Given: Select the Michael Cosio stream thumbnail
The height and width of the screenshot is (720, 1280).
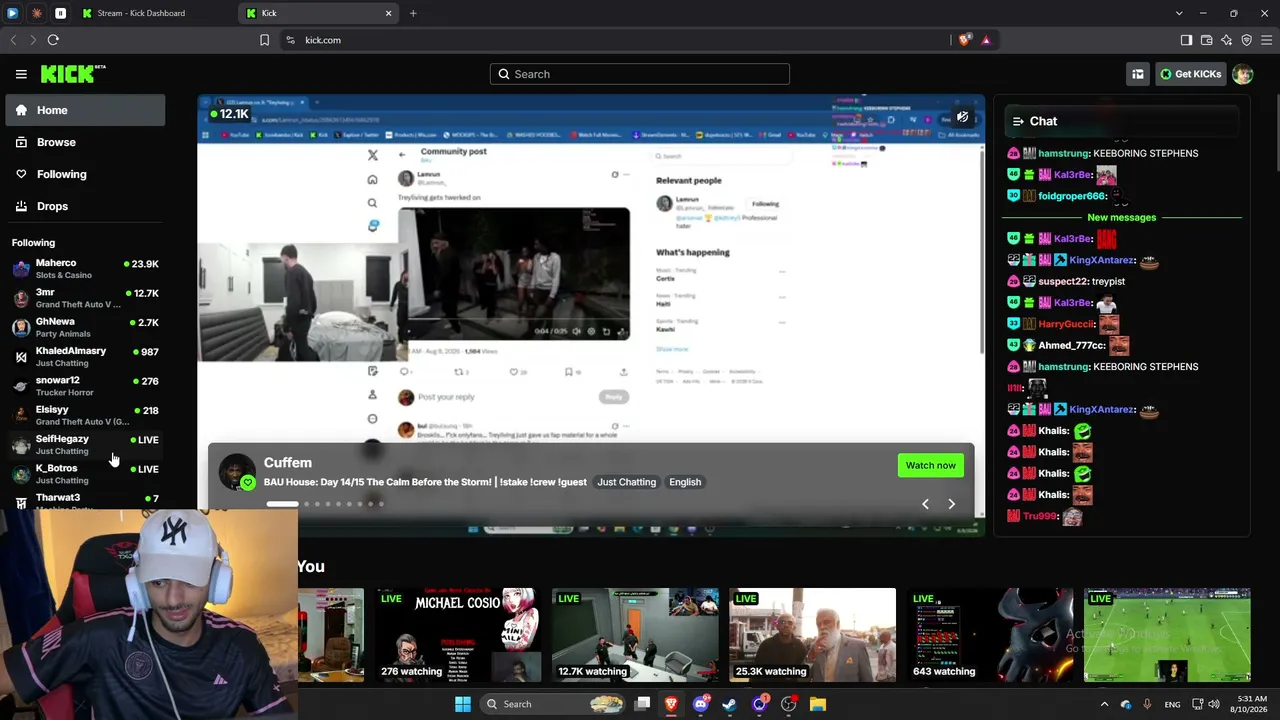Looking at the screenshot, I should pos(458,635).
